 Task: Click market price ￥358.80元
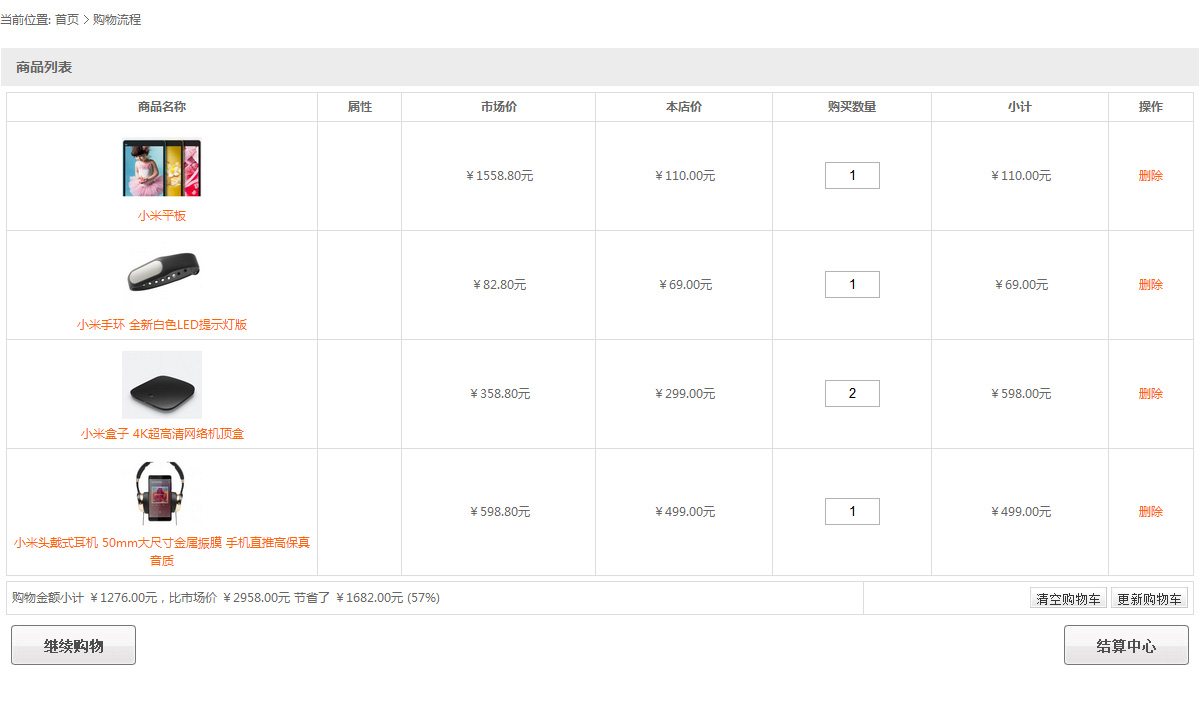click(499, 394)
